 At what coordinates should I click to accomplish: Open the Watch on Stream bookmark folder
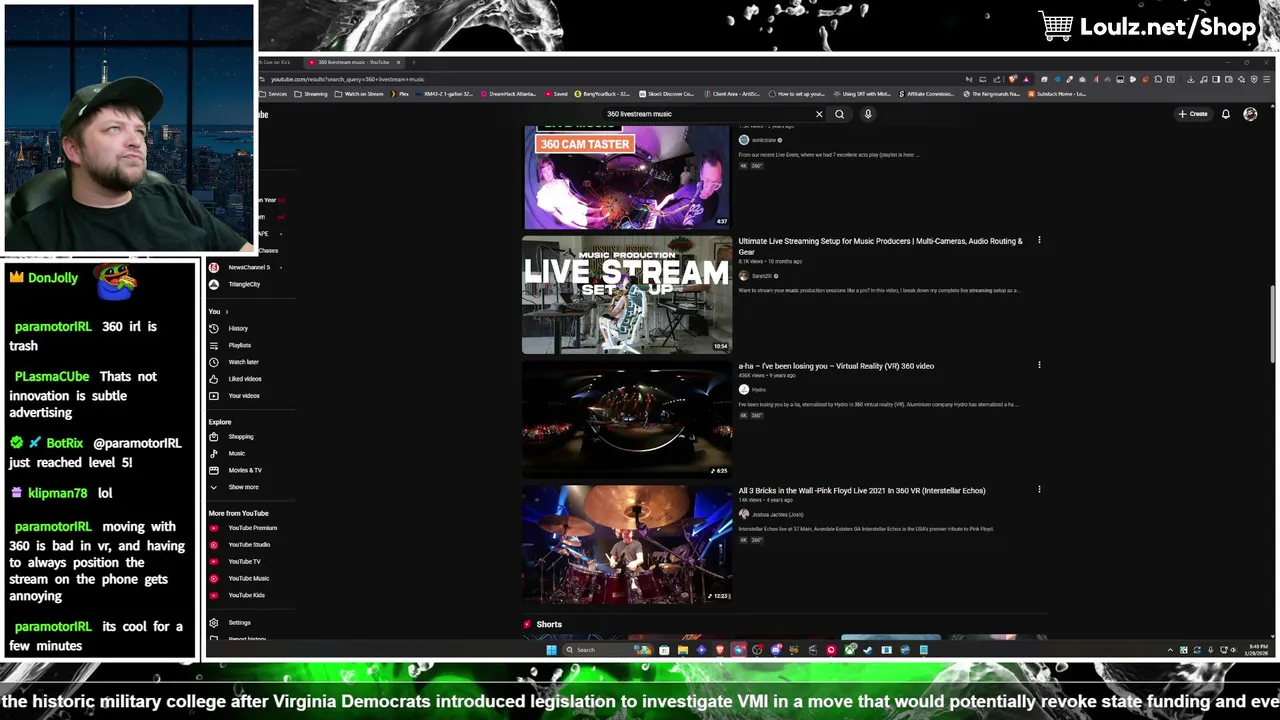[x=360, y=94]
